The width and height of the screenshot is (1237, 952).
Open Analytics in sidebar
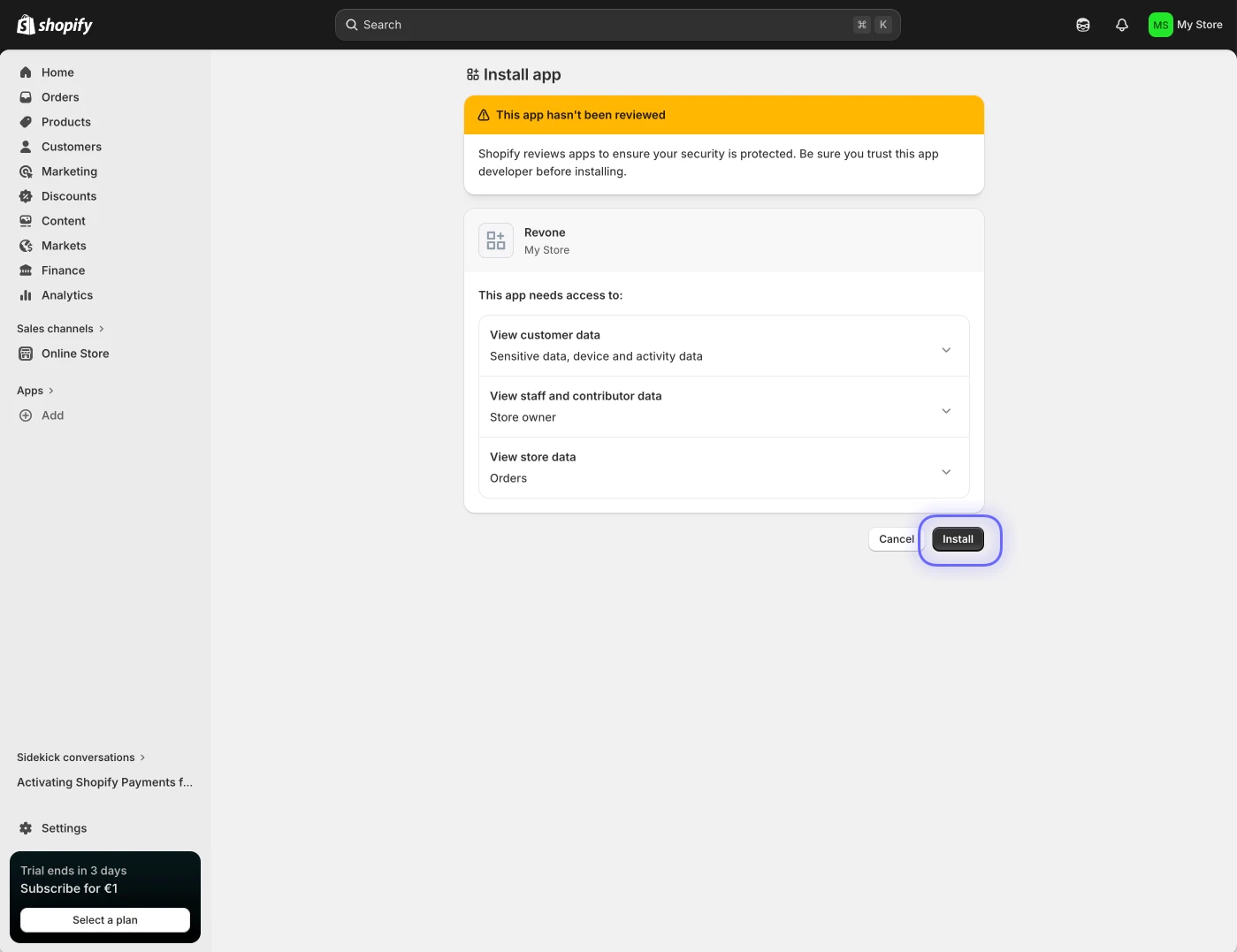click(x=105, y=295)
